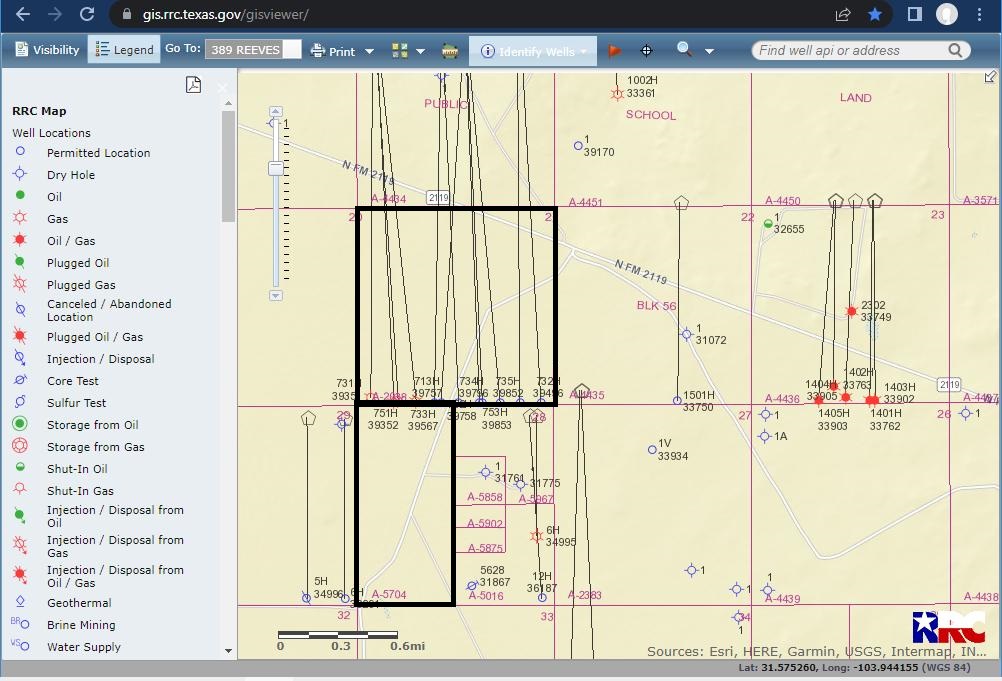The width and height of the screenshot is (1002, 681).
Task: Click the zoom out arrow below slider
Action: [x=275, y=296]
